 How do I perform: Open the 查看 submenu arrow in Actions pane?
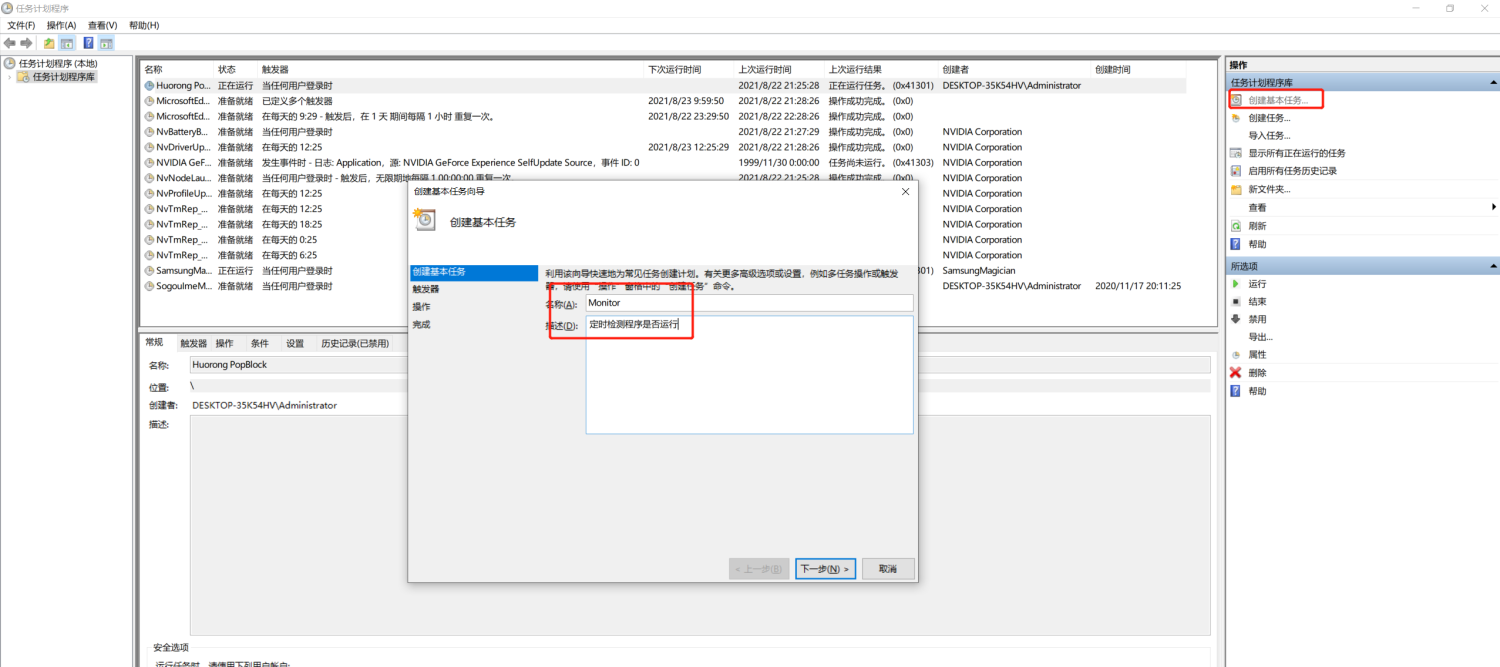pos(1493,207)
